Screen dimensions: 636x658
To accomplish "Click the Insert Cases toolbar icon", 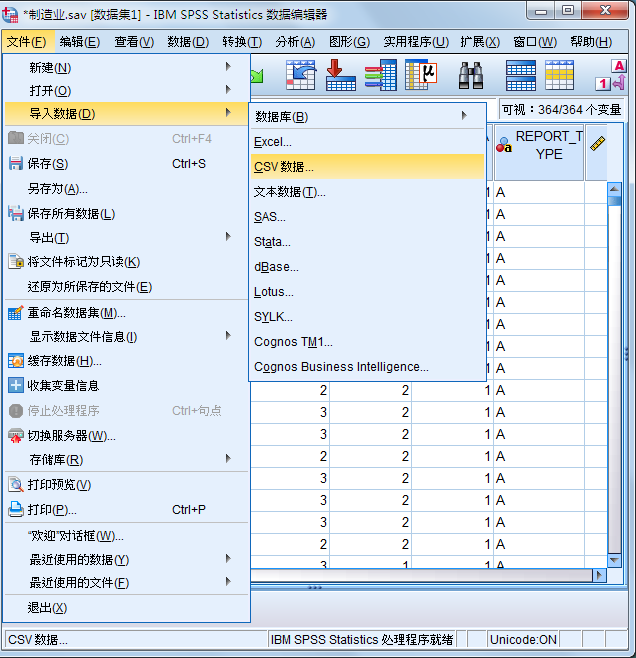I will (521, 76).
